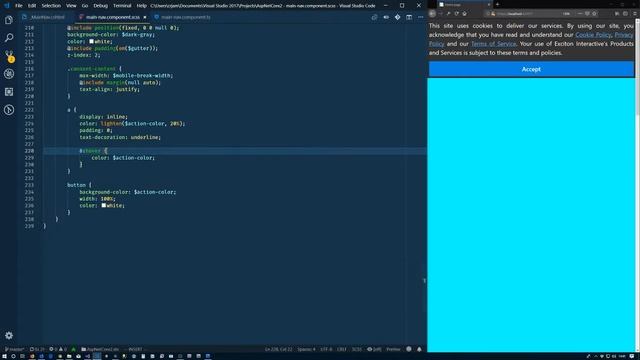Click the first editor toolbar icon before the eye
640x360 pixels.
point(374,17)
